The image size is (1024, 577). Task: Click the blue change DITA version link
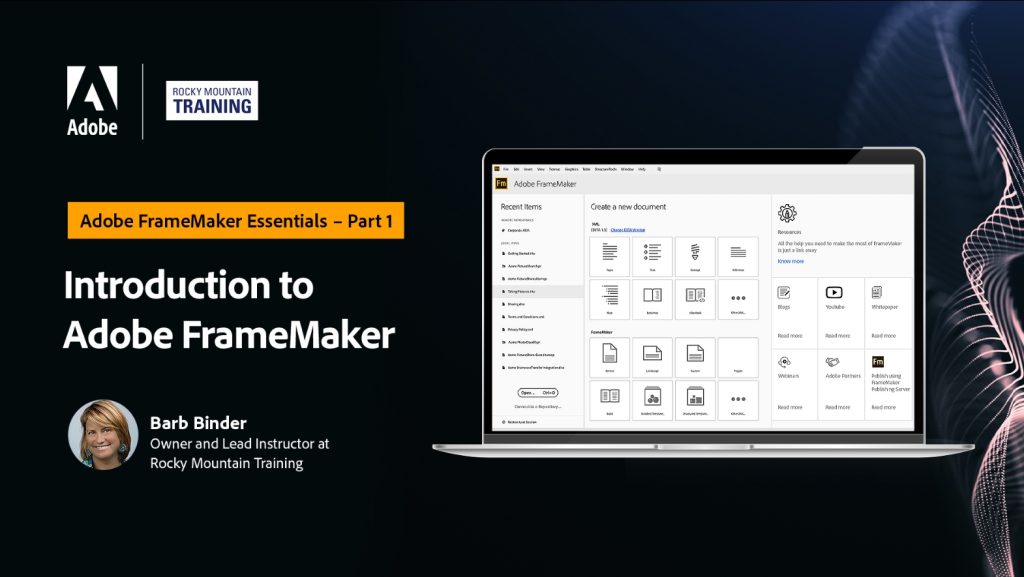pyautogui.click(x=628, y=230)
